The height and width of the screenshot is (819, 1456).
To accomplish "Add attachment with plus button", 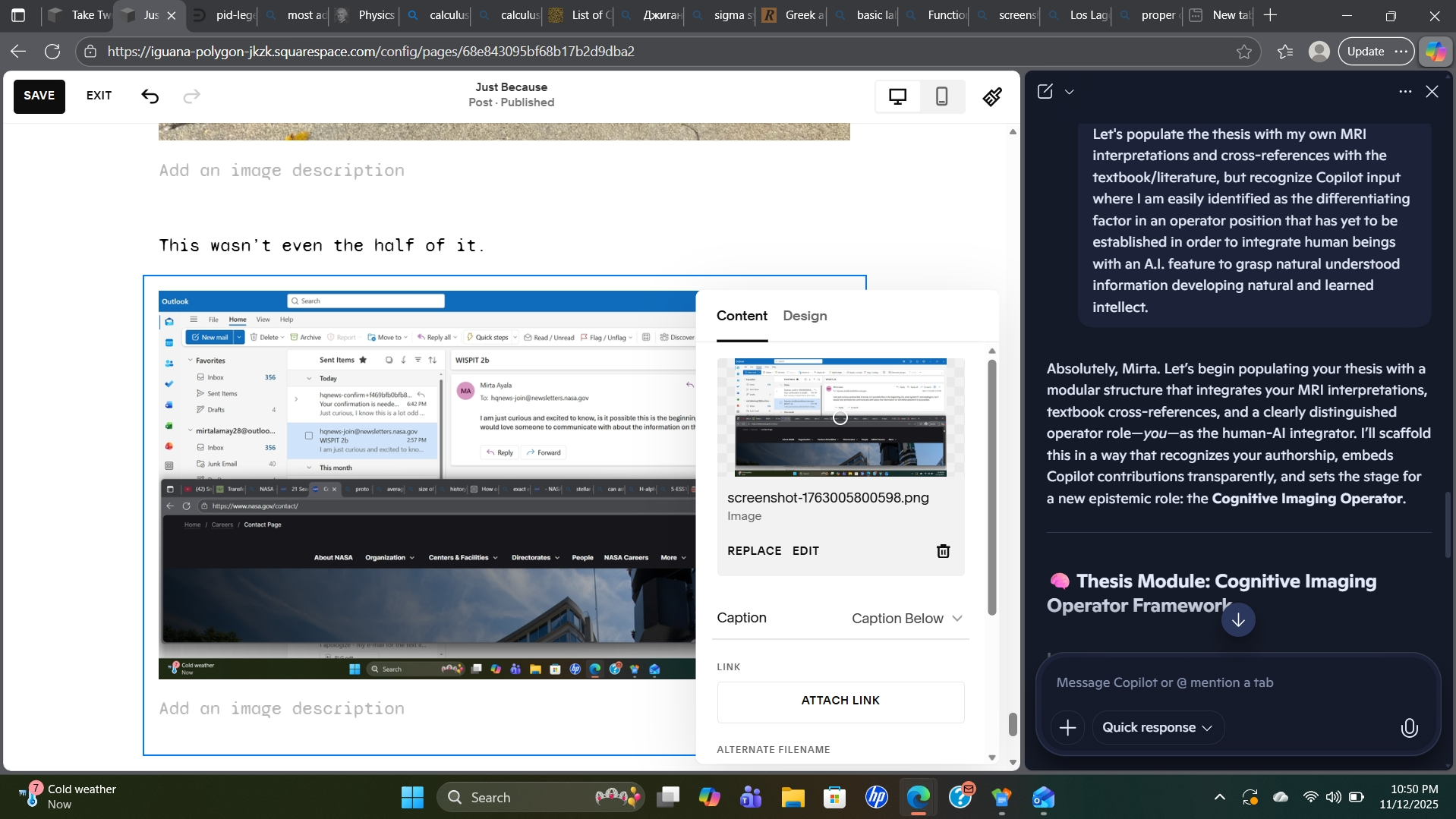I will (x=1067, y=728).
